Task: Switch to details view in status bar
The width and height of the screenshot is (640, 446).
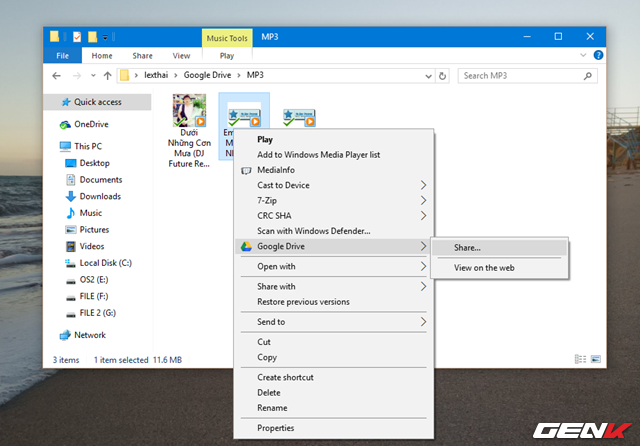Action: 581,359
